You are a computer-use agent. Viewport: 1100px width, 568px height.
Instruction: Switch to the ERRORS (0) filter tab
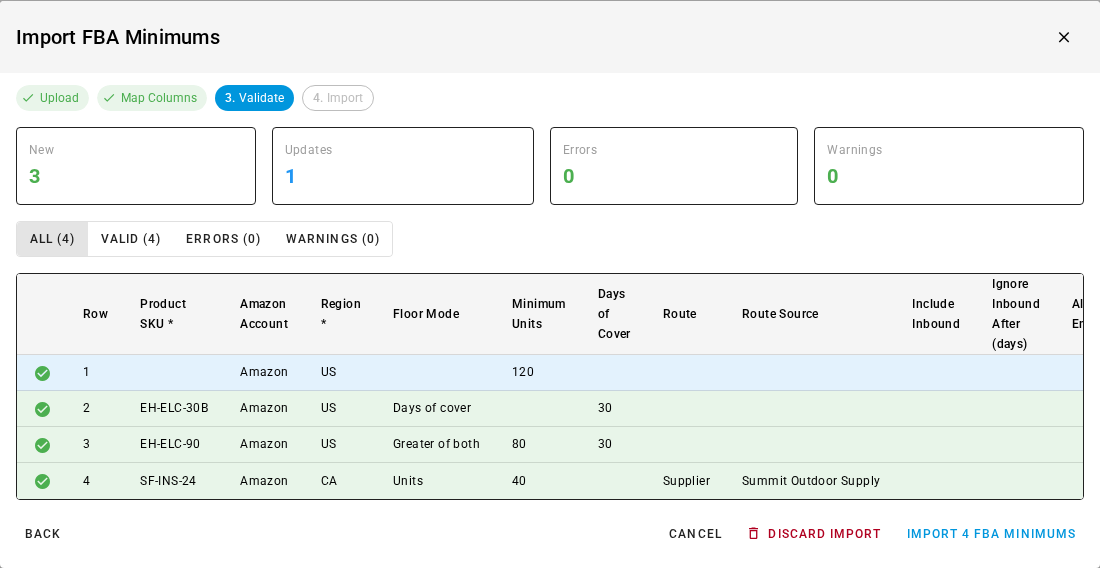point(223,239)
